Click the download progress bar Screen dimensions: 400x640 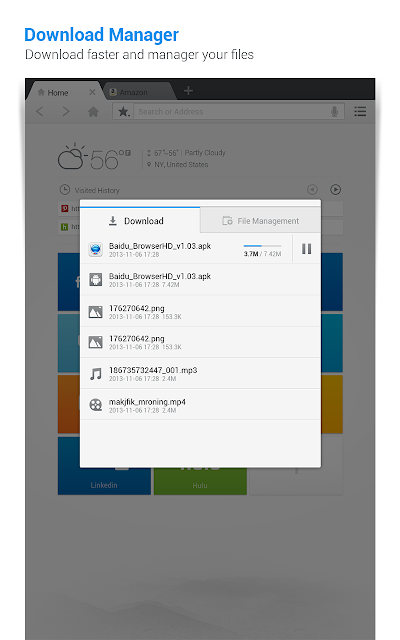pos(262,246)
